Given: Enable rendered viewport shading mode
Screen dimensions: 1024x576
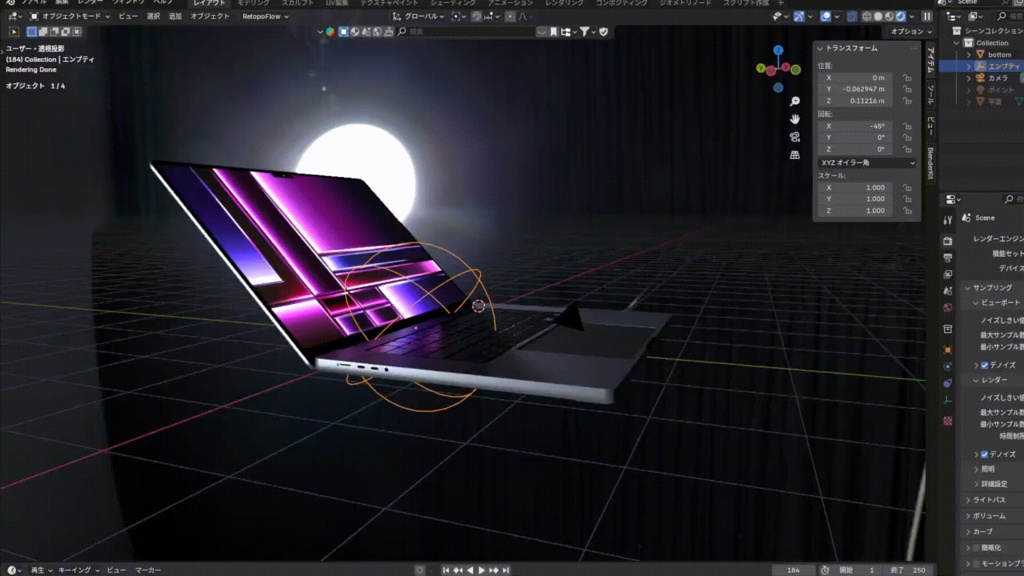Looking at the screenshot, I should [x=900, y=17].
